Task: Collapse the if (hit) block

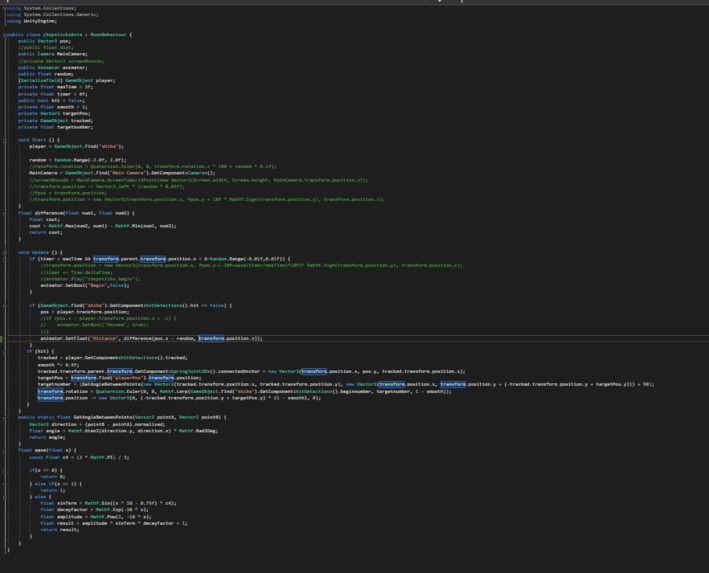Action: pos(5,351)
